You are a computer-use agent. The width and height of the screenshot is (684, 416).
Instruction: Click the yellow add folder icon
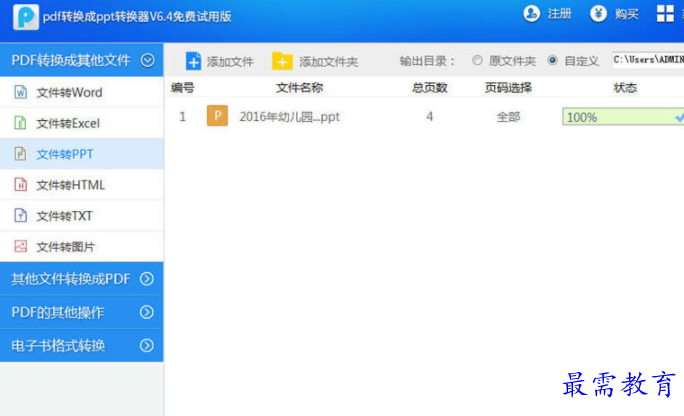coord(282,61)
